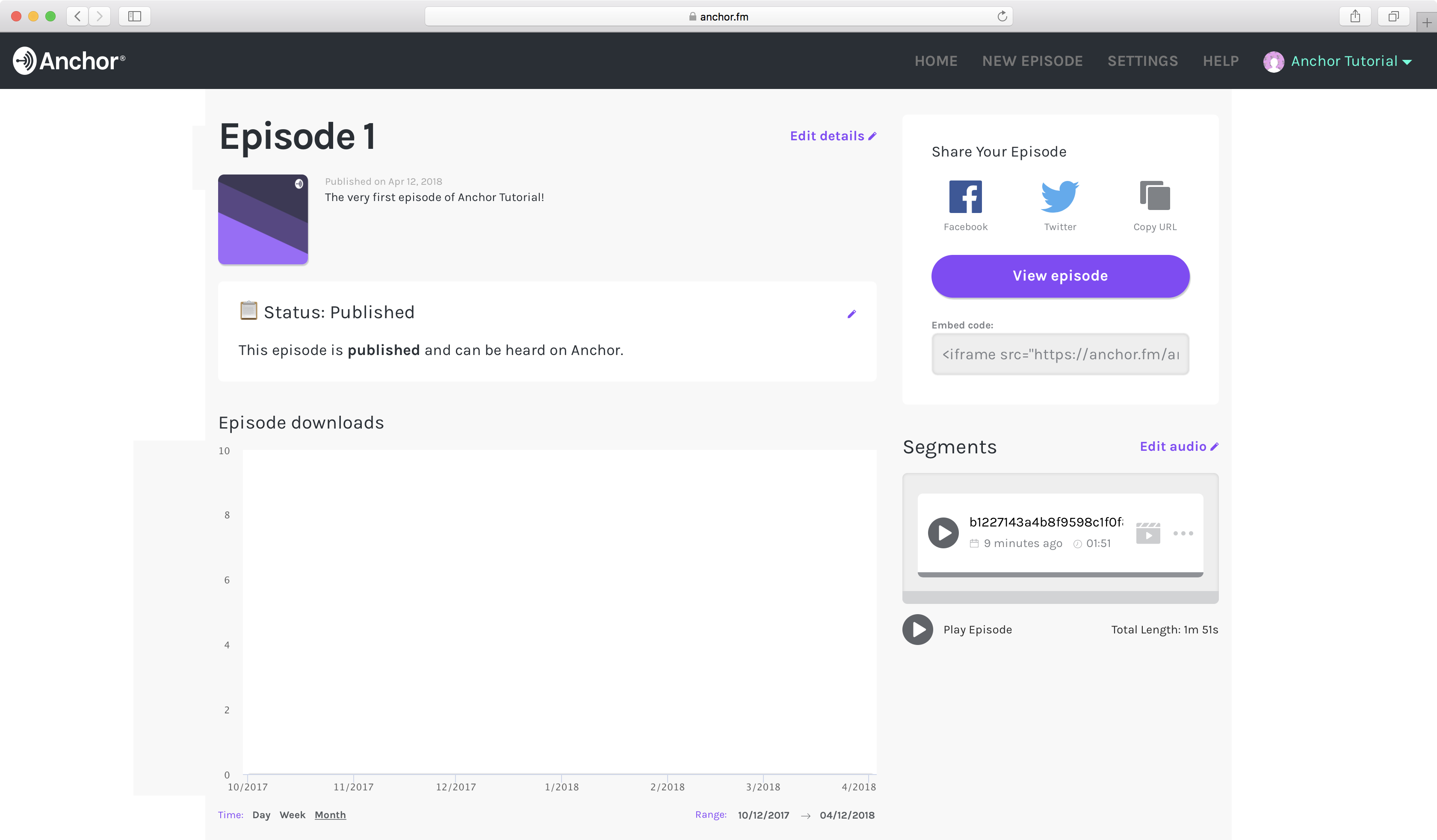Open range start date 10/12/2017 picker
The image size is (1437, 840).
(763, 815)
